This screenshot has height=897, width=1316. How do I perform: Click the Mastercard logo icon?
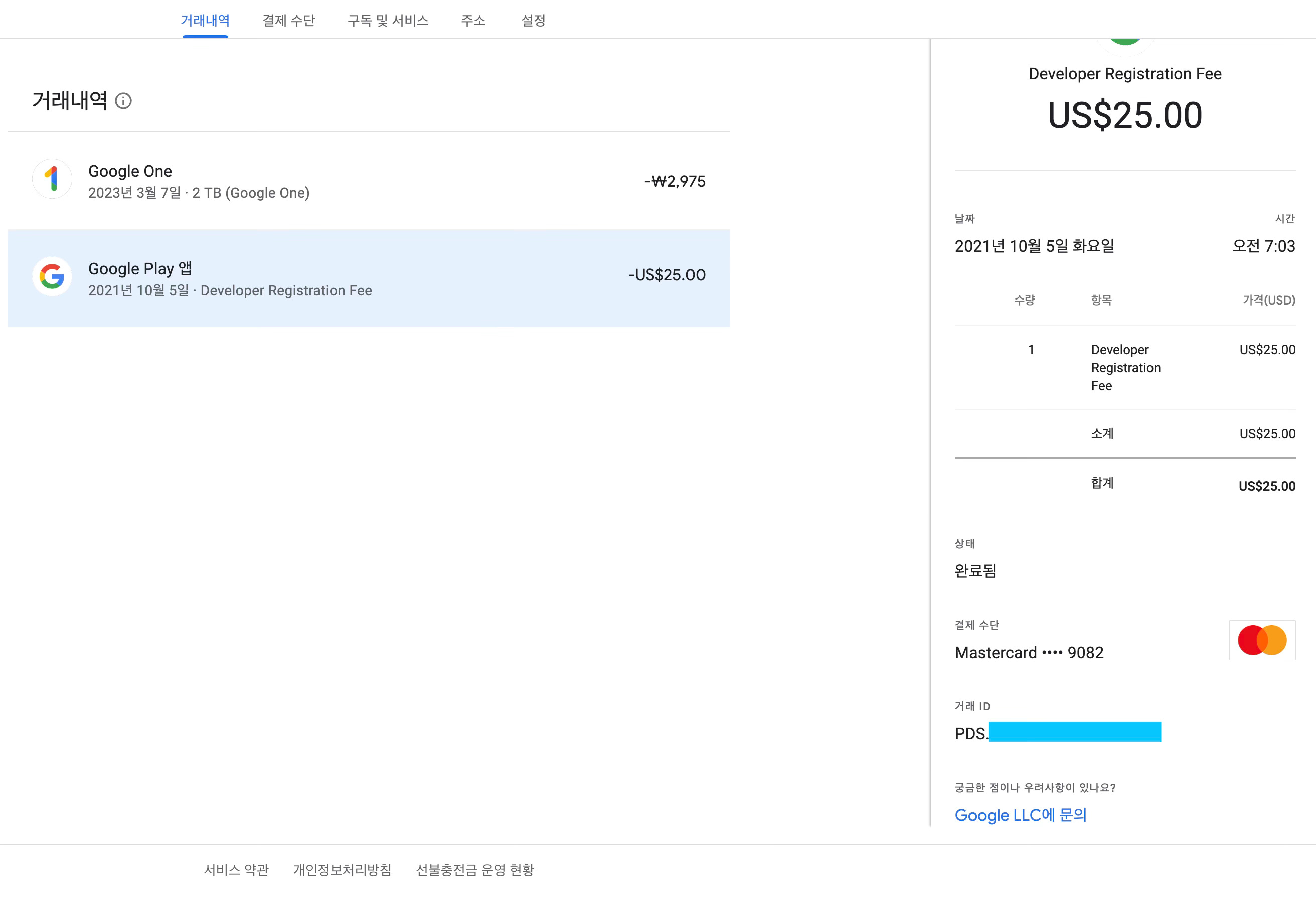[1262, 641]
